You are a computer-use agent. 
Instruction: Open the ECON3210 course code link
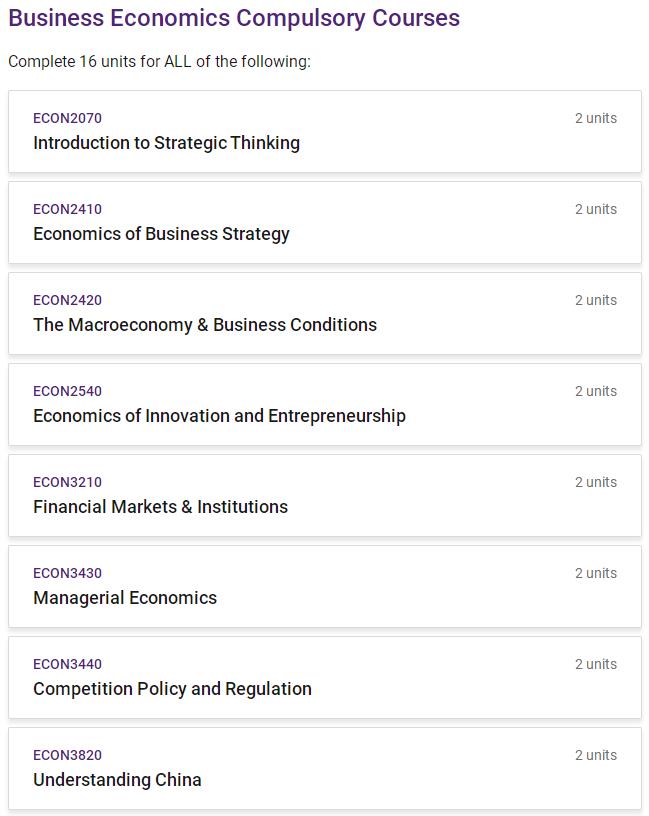coord(67,482)
